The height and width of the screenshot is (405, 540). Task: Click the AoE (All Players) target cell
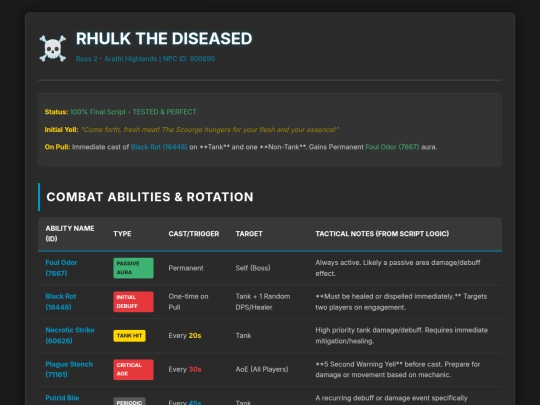[262, 370]
